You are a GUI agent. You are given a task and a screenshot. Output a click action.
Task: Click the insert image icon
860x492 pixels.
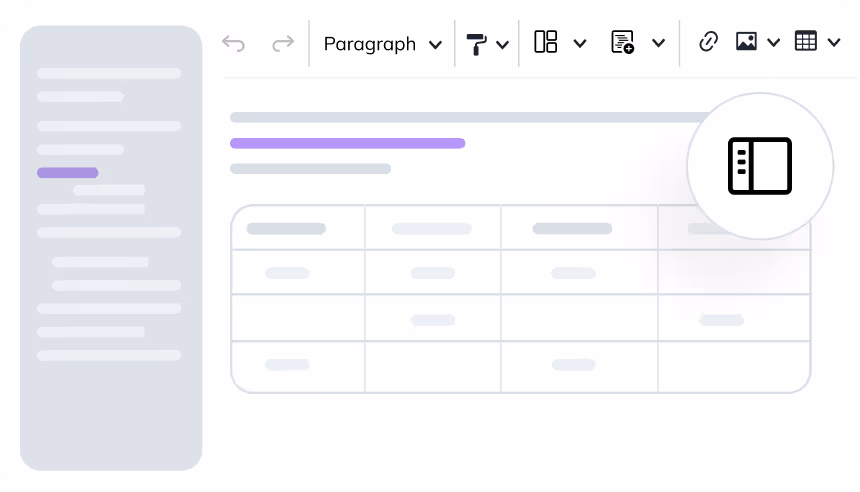click(x=746, y=42)
